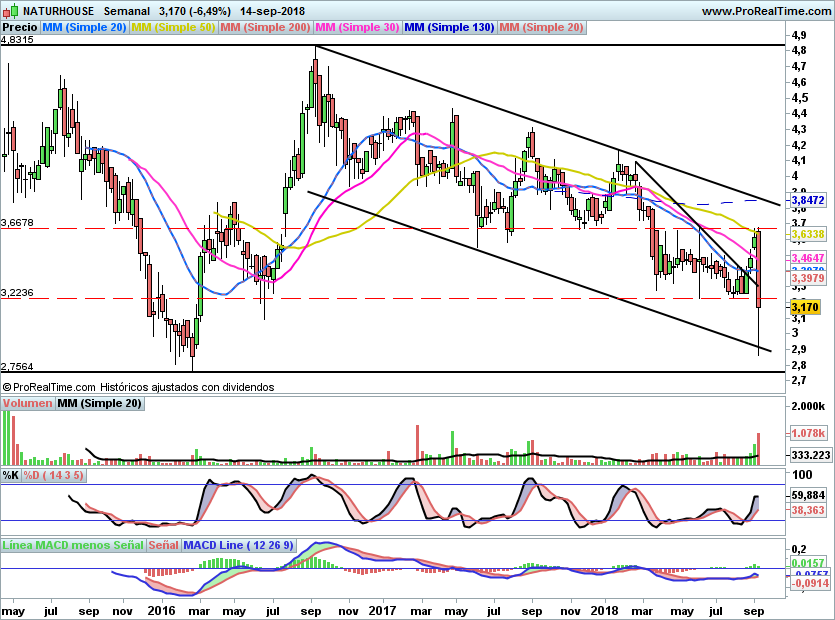Image resolution: width=835 pixels, height=620 pixels.
Task: Click the 59,884 stochastic value tag
Action: [x=807, y=494]
